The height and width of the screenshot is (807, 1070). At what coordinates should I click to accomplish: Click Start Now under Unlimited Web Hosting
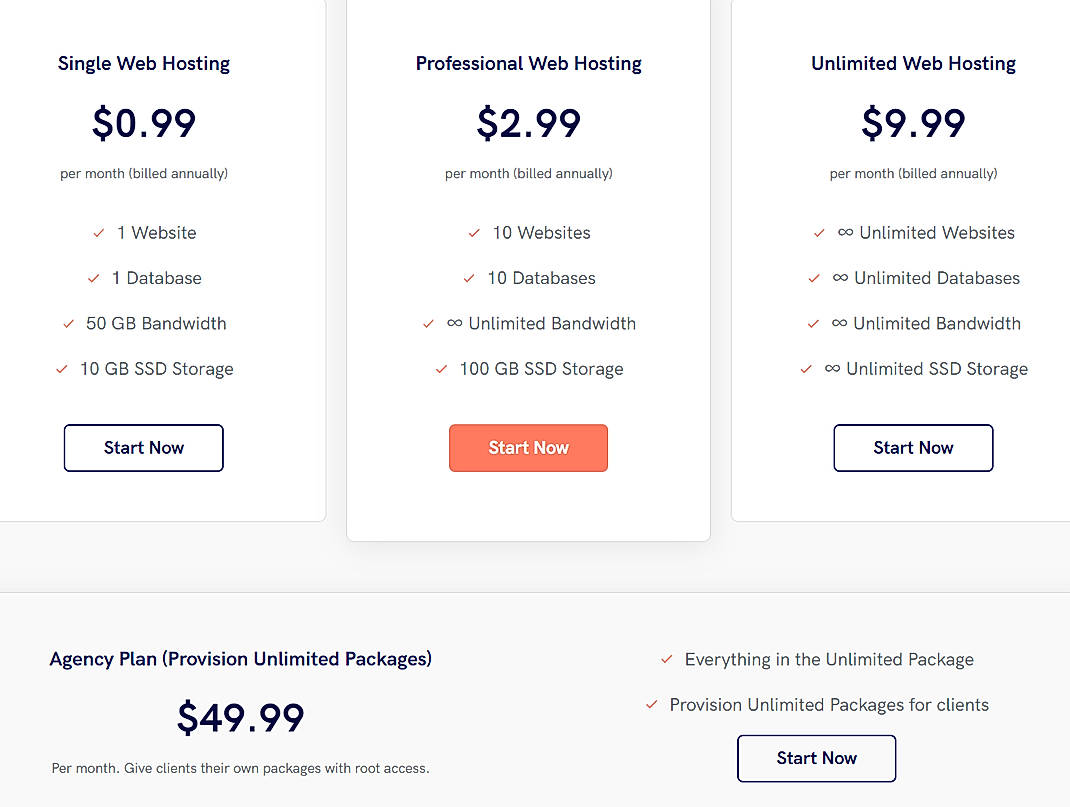click(913, 447)
